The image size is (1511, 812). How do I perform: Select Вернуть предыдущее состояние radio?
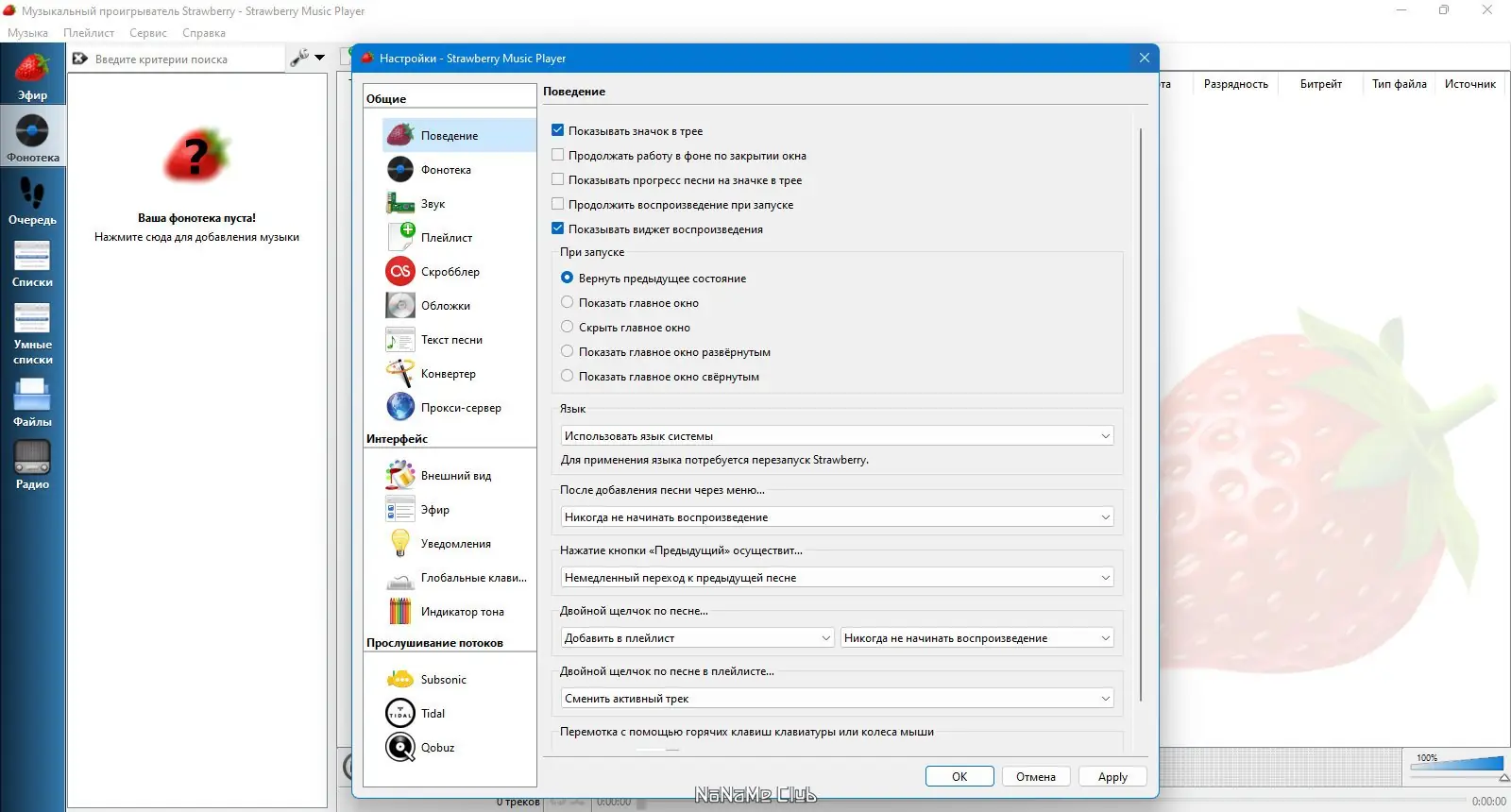point(568,278)
